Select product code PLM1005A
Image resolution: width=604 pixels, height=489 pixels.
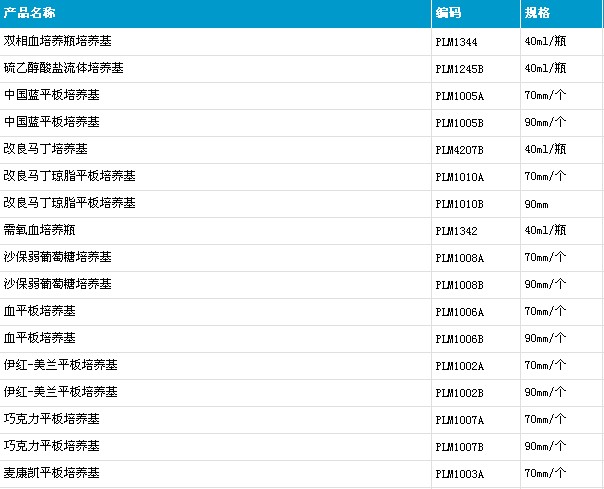(x=460, y=96)
